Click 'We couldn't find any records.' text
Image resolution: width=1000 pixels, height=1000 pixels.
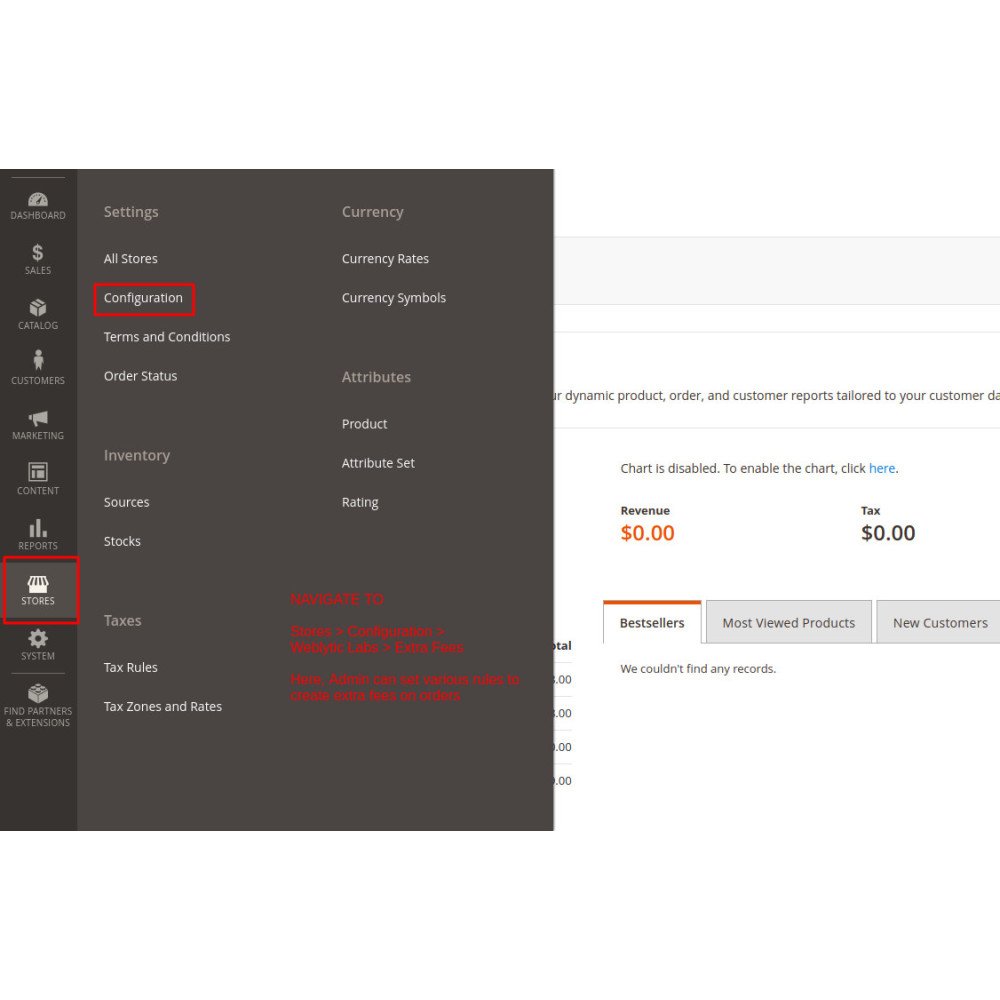pos(698,669)
